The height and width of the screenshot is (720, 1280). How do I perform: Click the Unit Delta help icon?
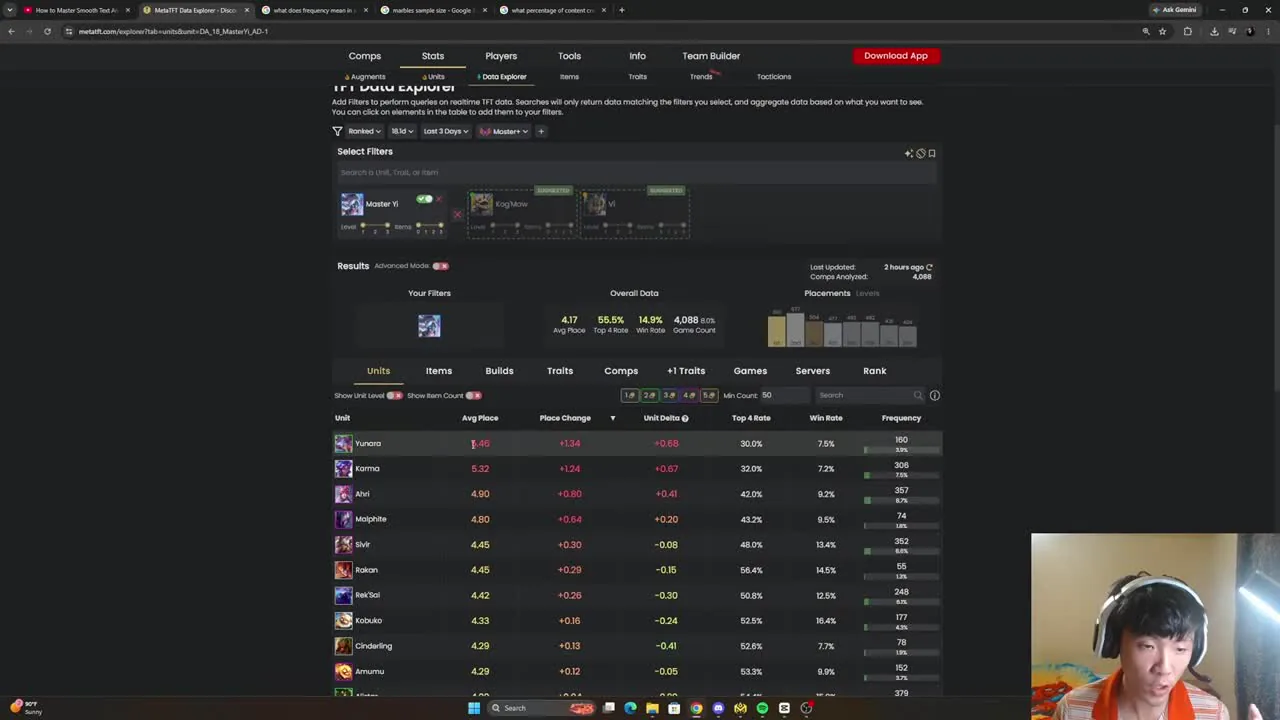[x=685, y=418]
